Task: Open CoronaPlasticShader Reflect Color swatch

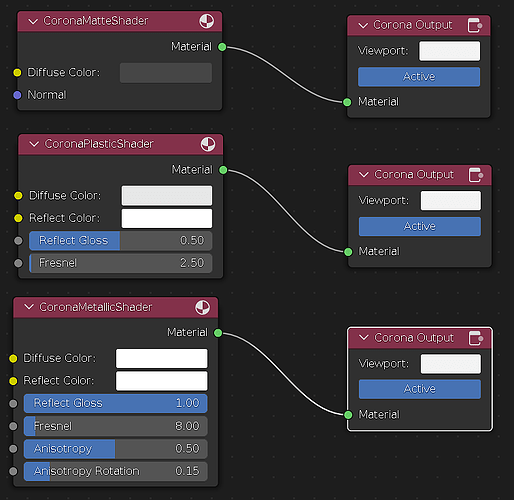Action: 167,218
